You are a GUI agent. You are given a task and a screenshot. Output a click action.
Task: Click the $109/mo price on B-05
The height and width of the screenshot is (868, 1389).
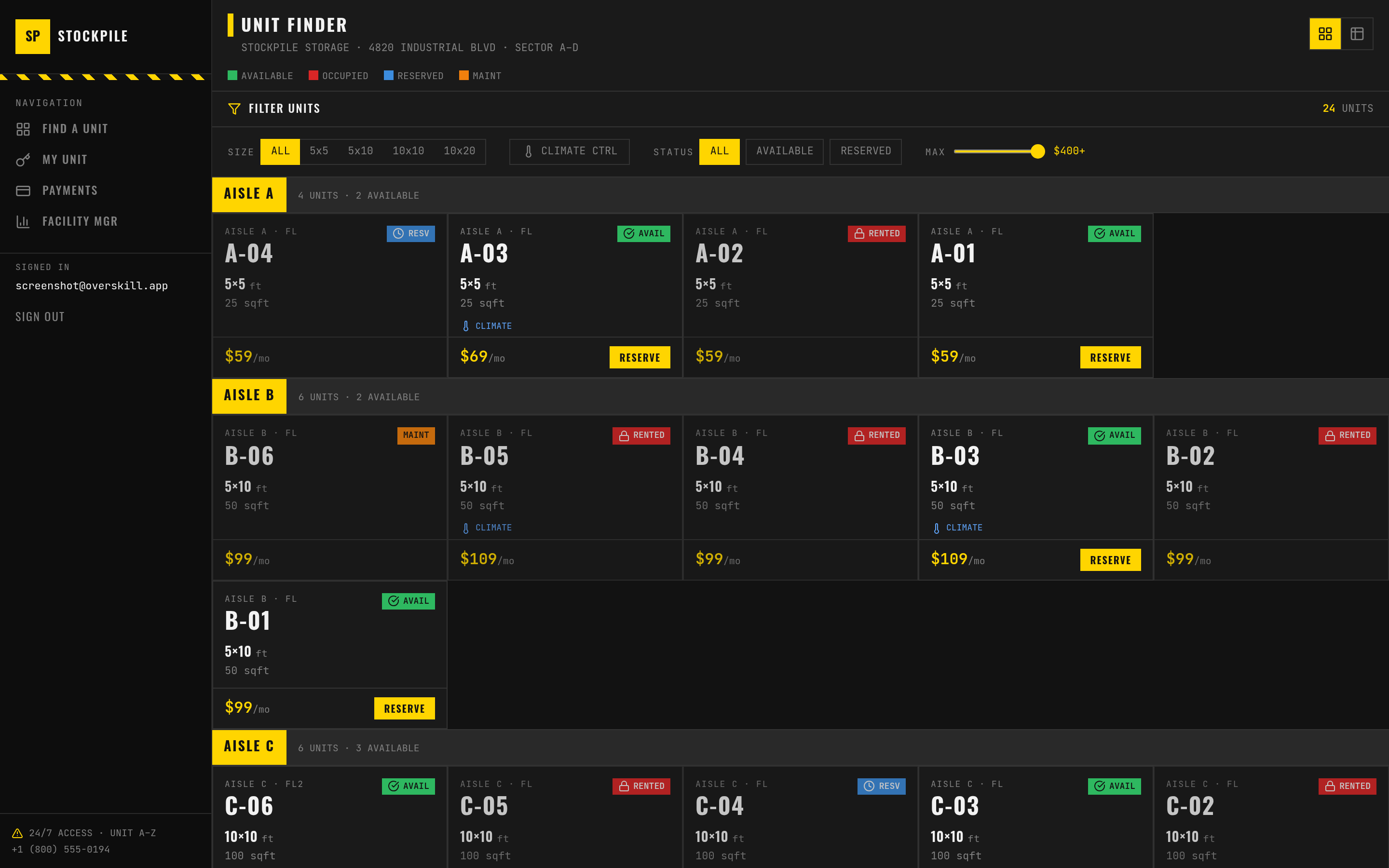487,559
